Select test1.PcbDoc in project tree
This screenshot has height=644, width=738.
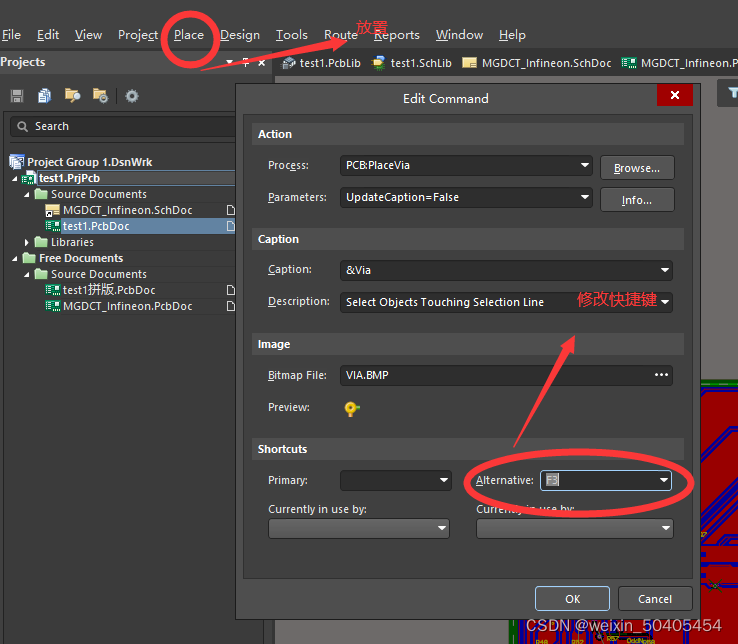(96, 226)
